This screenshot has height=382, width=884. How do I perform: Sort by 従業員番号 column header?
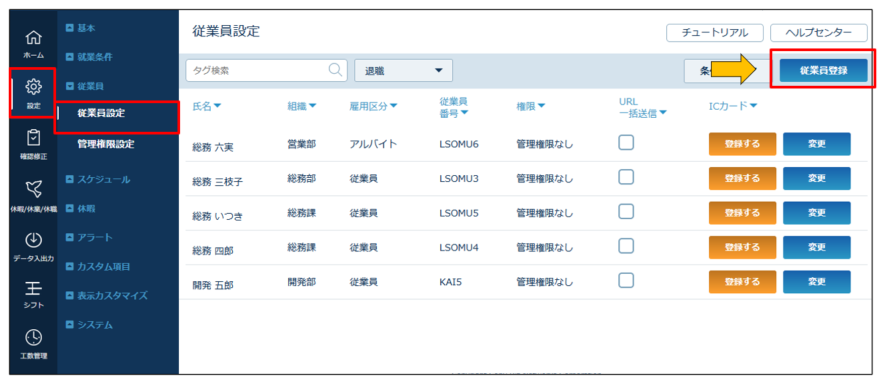point(454,107)
